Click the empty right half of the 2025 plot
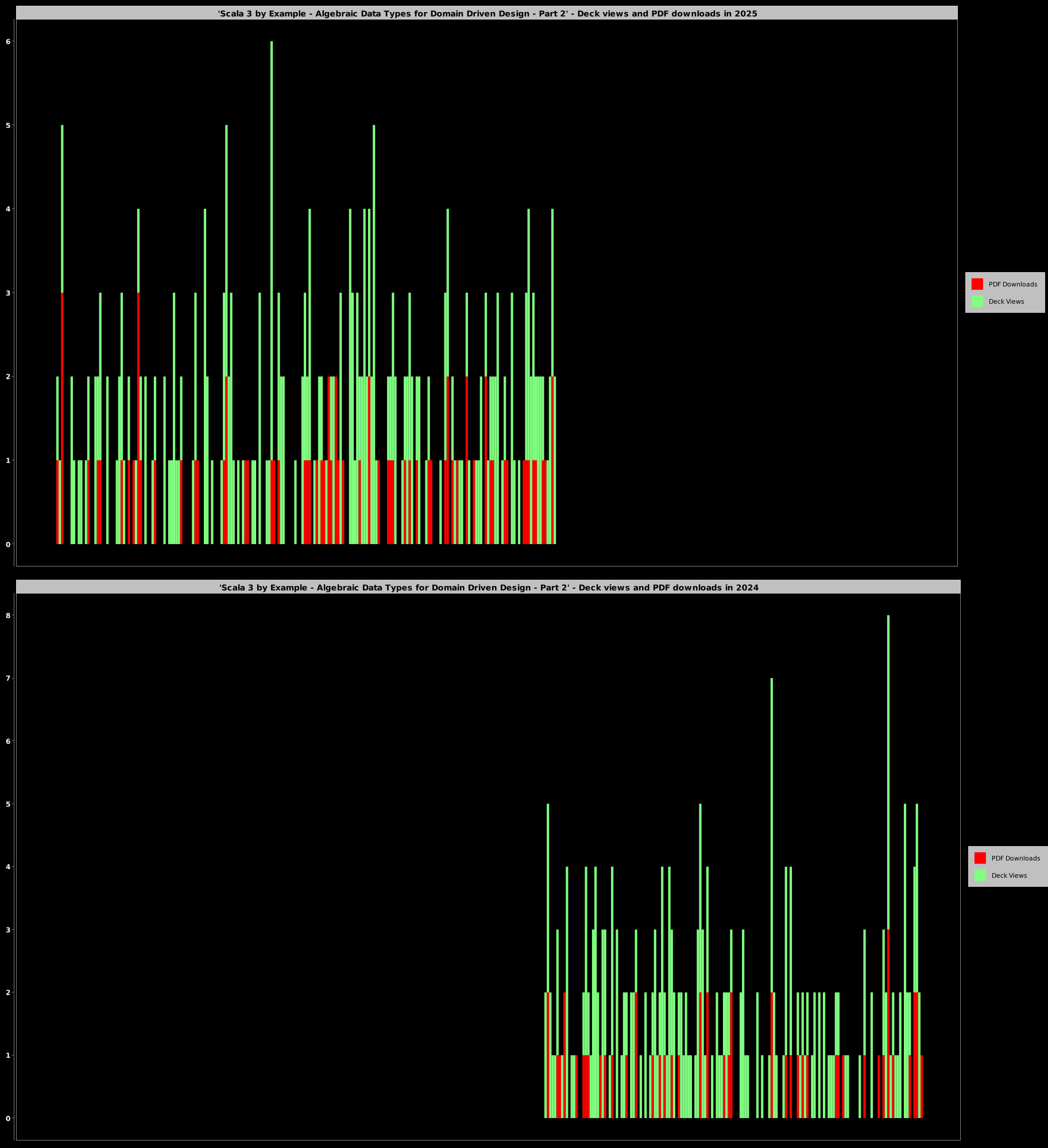 pos(747,287)
